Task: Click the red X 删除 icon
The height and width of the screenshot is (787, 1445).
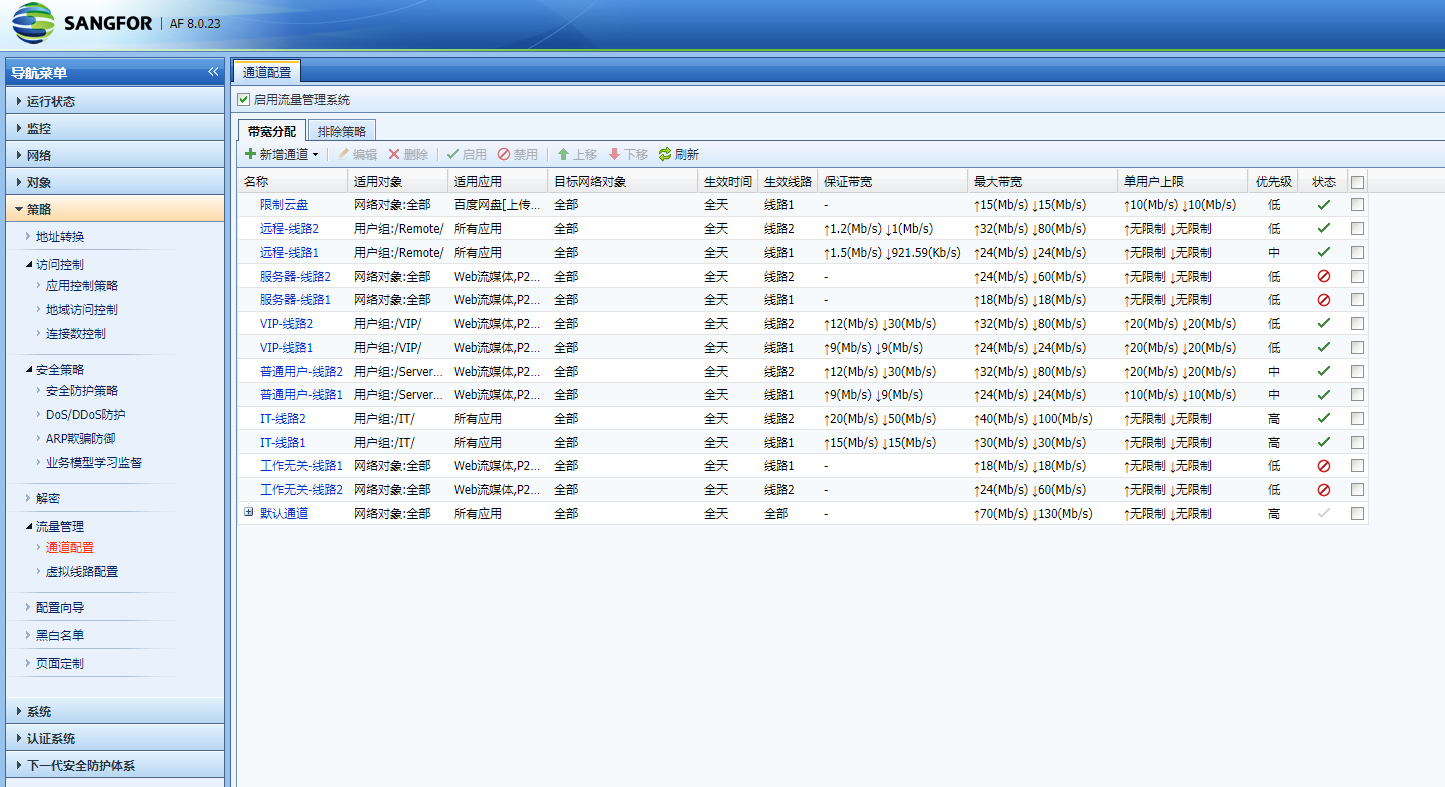Action: (x=394, y=155)
